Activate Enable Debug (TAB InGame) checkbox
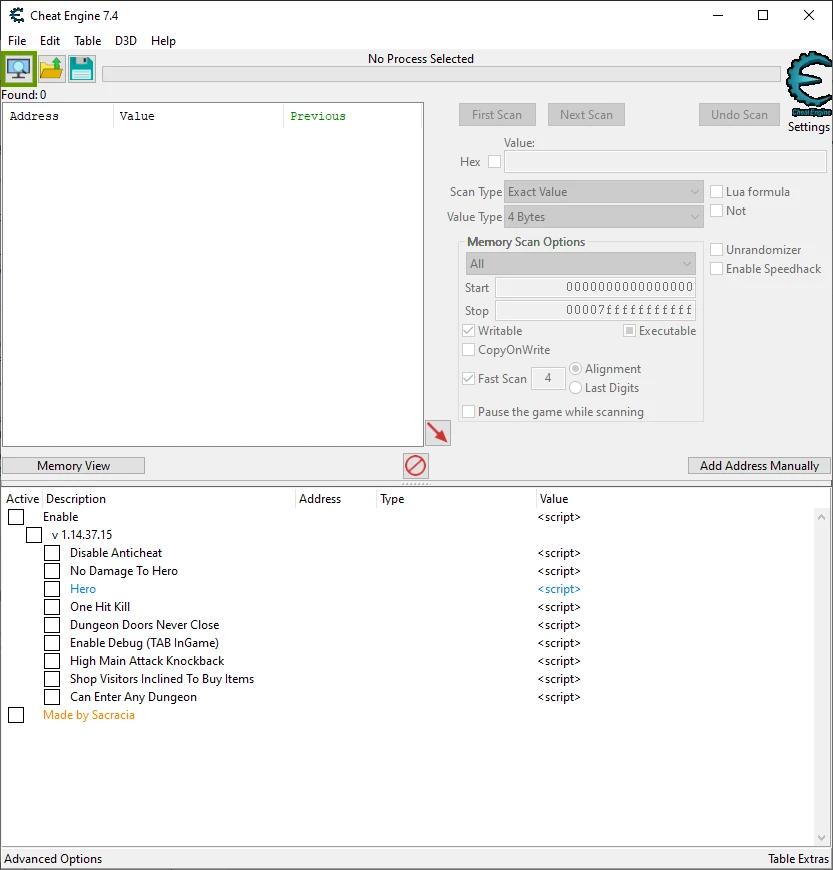Viewport: 833px width, 870px height. 52,643
